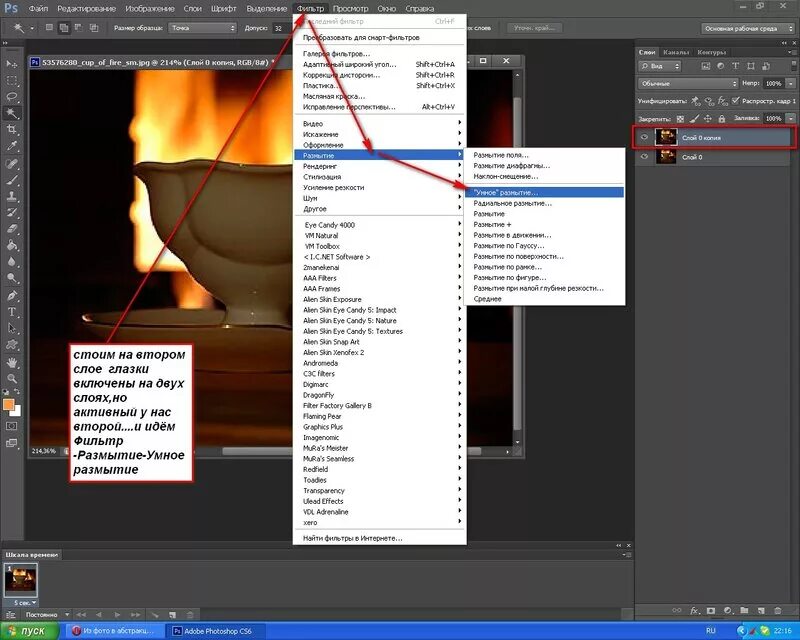Change screen mode at toolbox bottom
This screenshot has width=800, height=640.
point(12,443)
